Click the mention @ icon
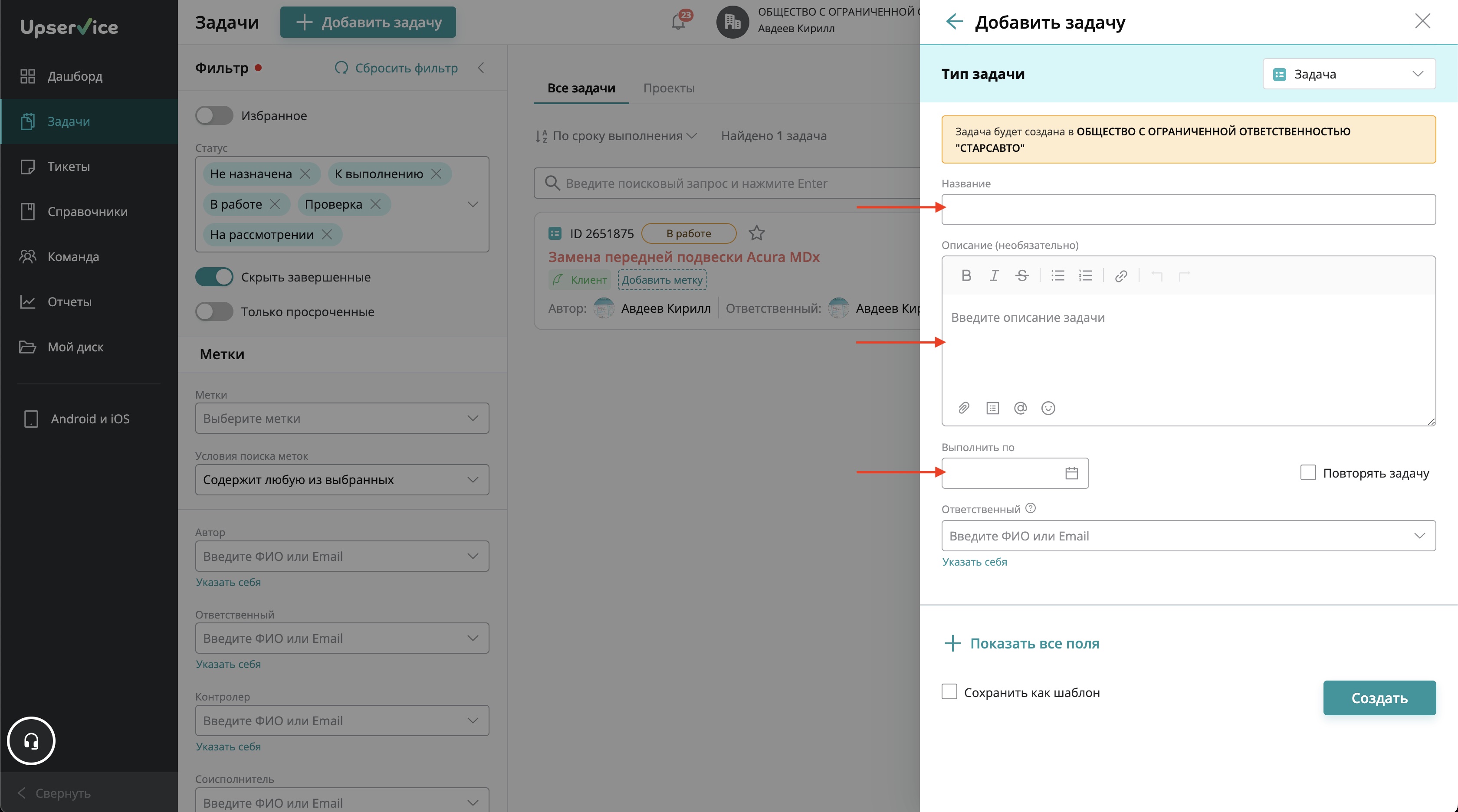Image resolution: width=1458 pixels, height=812 pixels. pyautogui.click(x=1020, y=408)
